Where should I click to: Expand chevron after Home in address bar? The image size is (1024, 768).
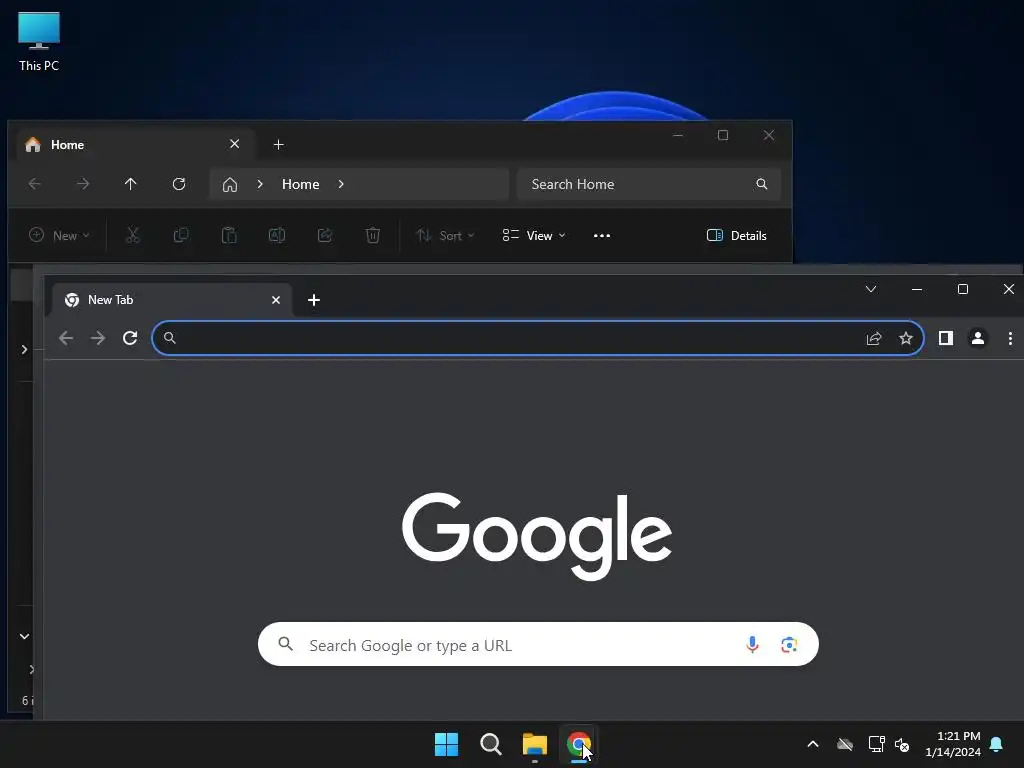coord(341,184)
